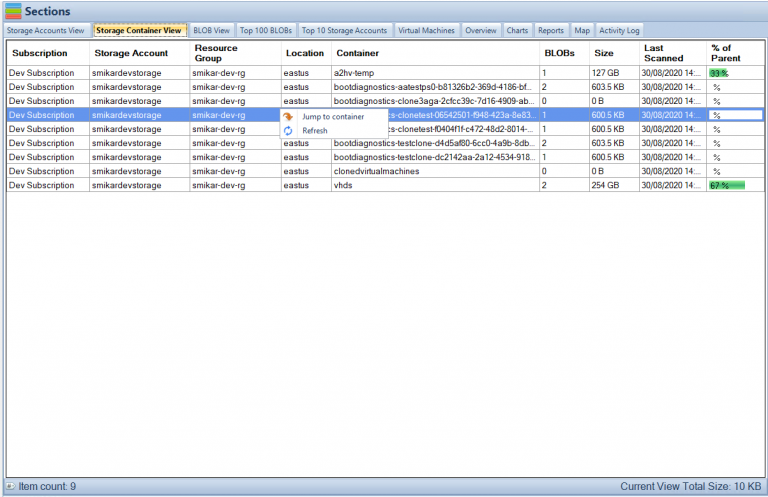Select the clonedvirtualmachines container cell
Image resolution: width=768 pixels, height=497 pixels.
click(x=435, y=171)
